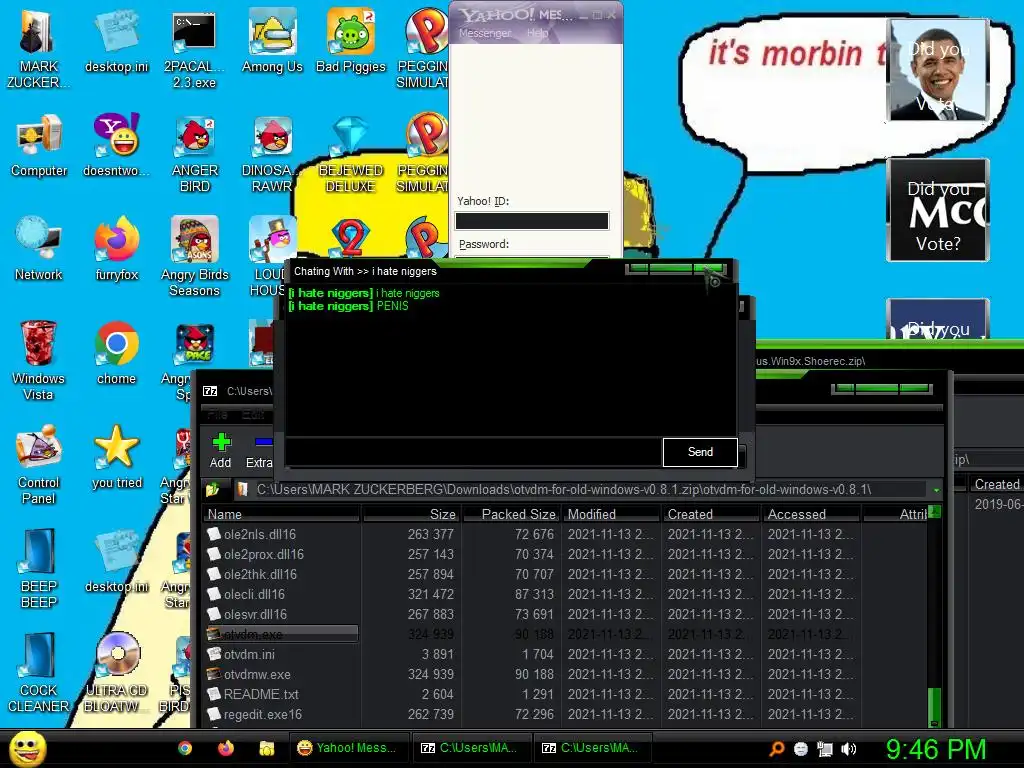The height and width of the screenshot is (768, 1024).
Task: Open the Network desktop icon
Action: (x=39, y=249)
